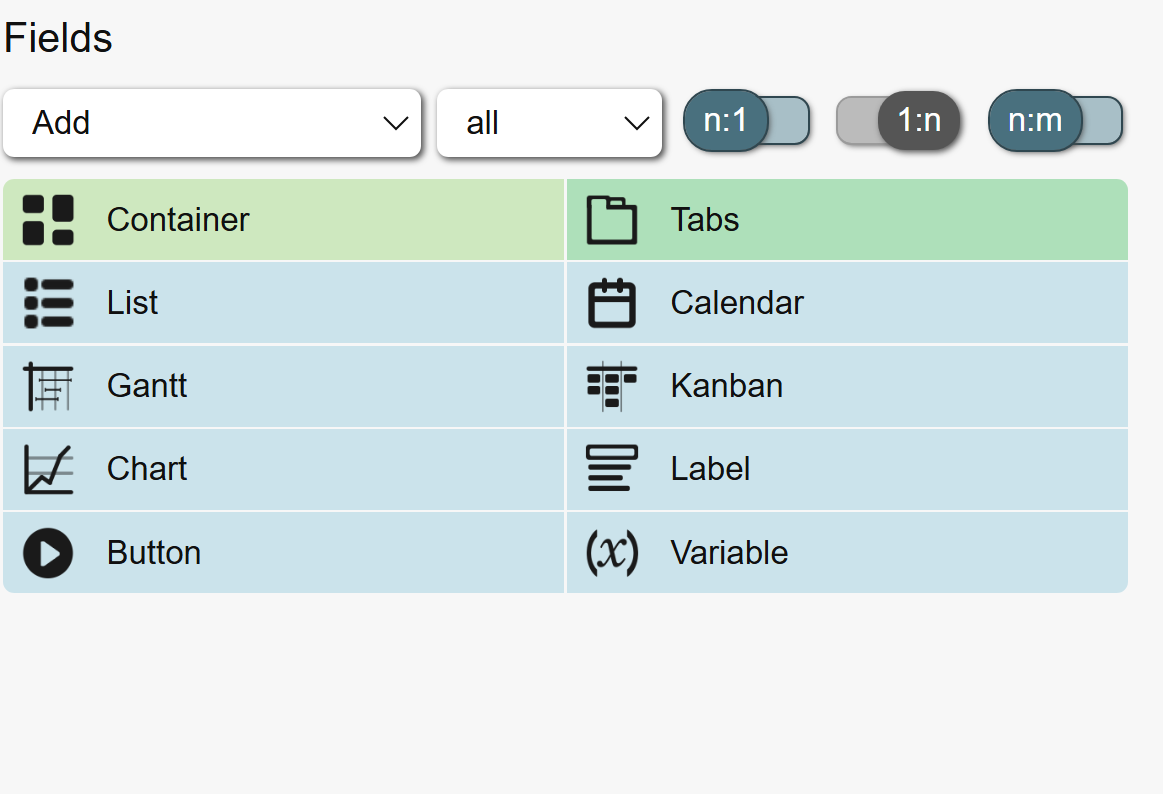Toggle the n:1 relation switch

tap(746, 121)
